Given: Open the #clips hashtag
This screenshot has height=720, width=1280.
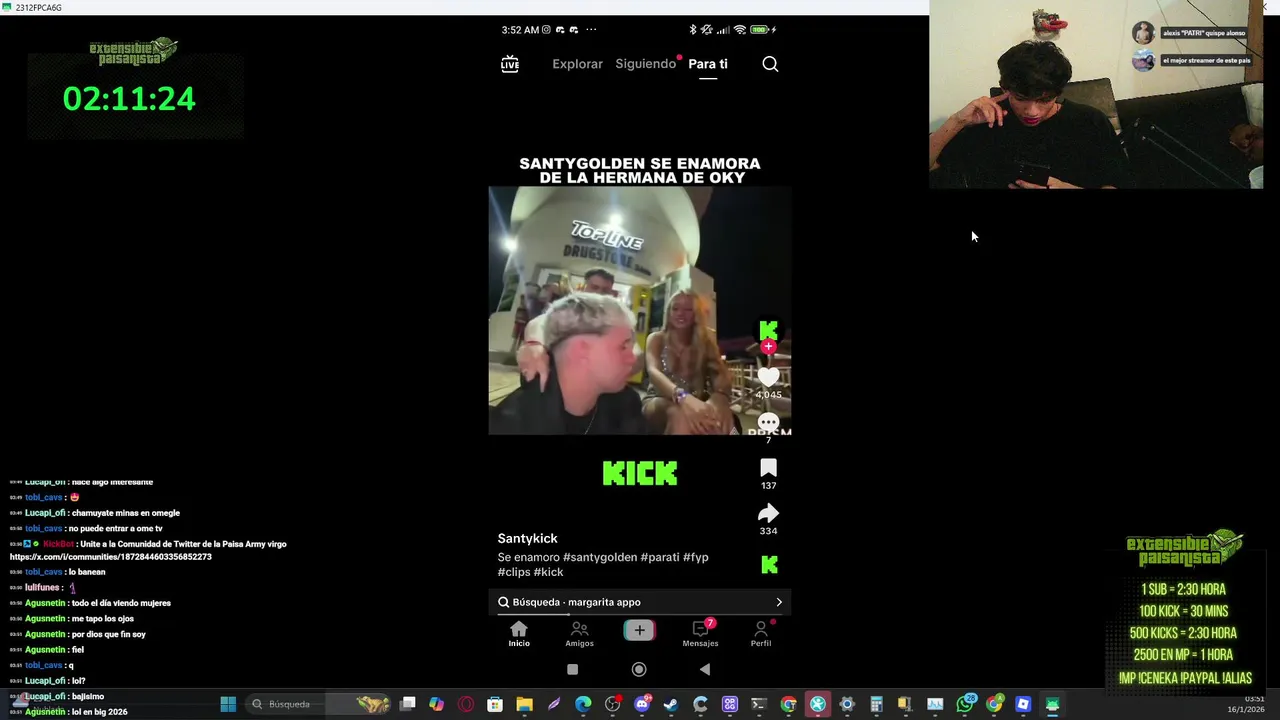Looking at the screenshot, I should [x=513, y=572].
